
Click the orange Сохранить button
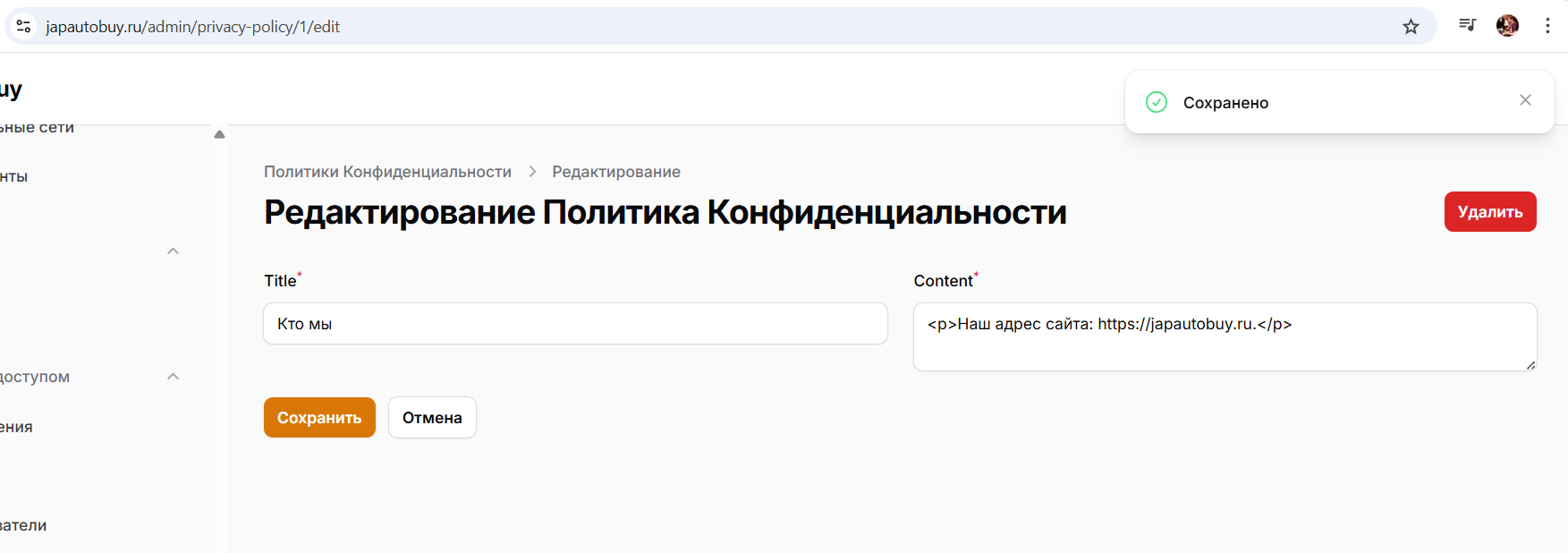pos(319,418)
